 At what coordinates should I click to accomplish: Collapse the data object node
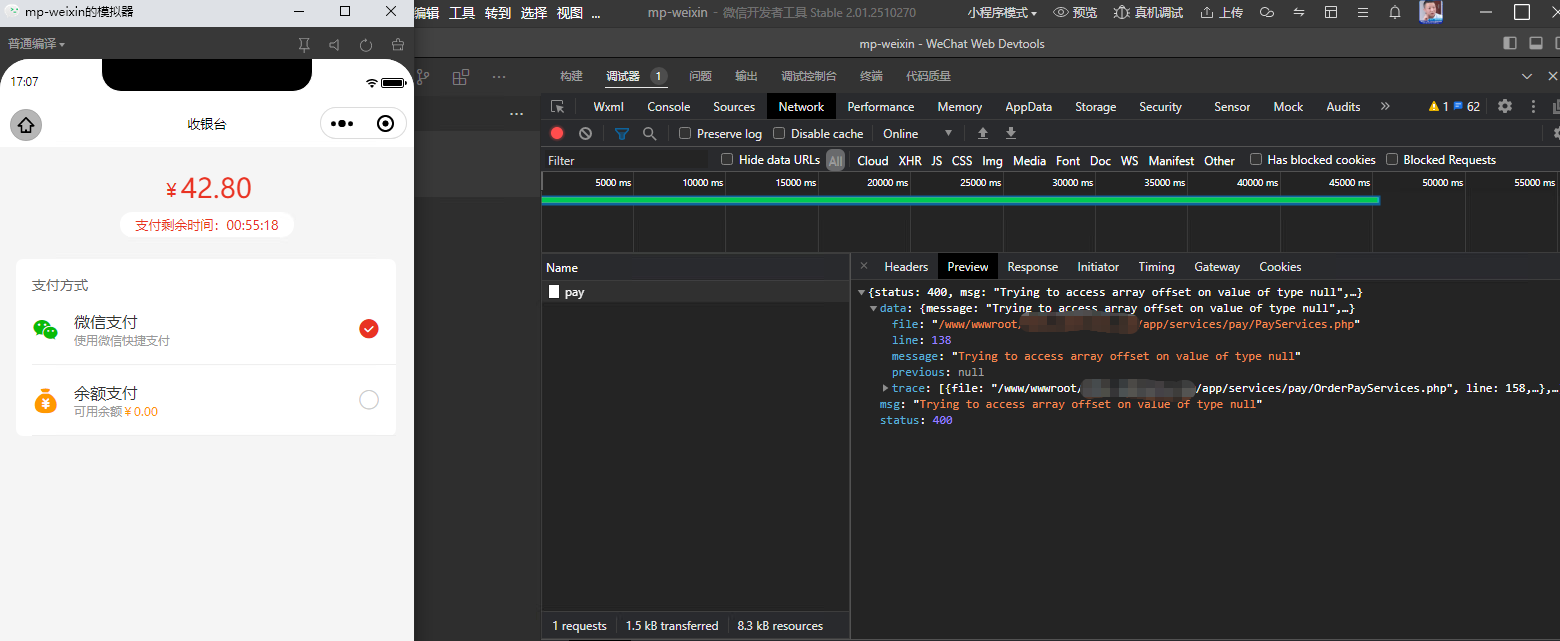click(874, 308)
